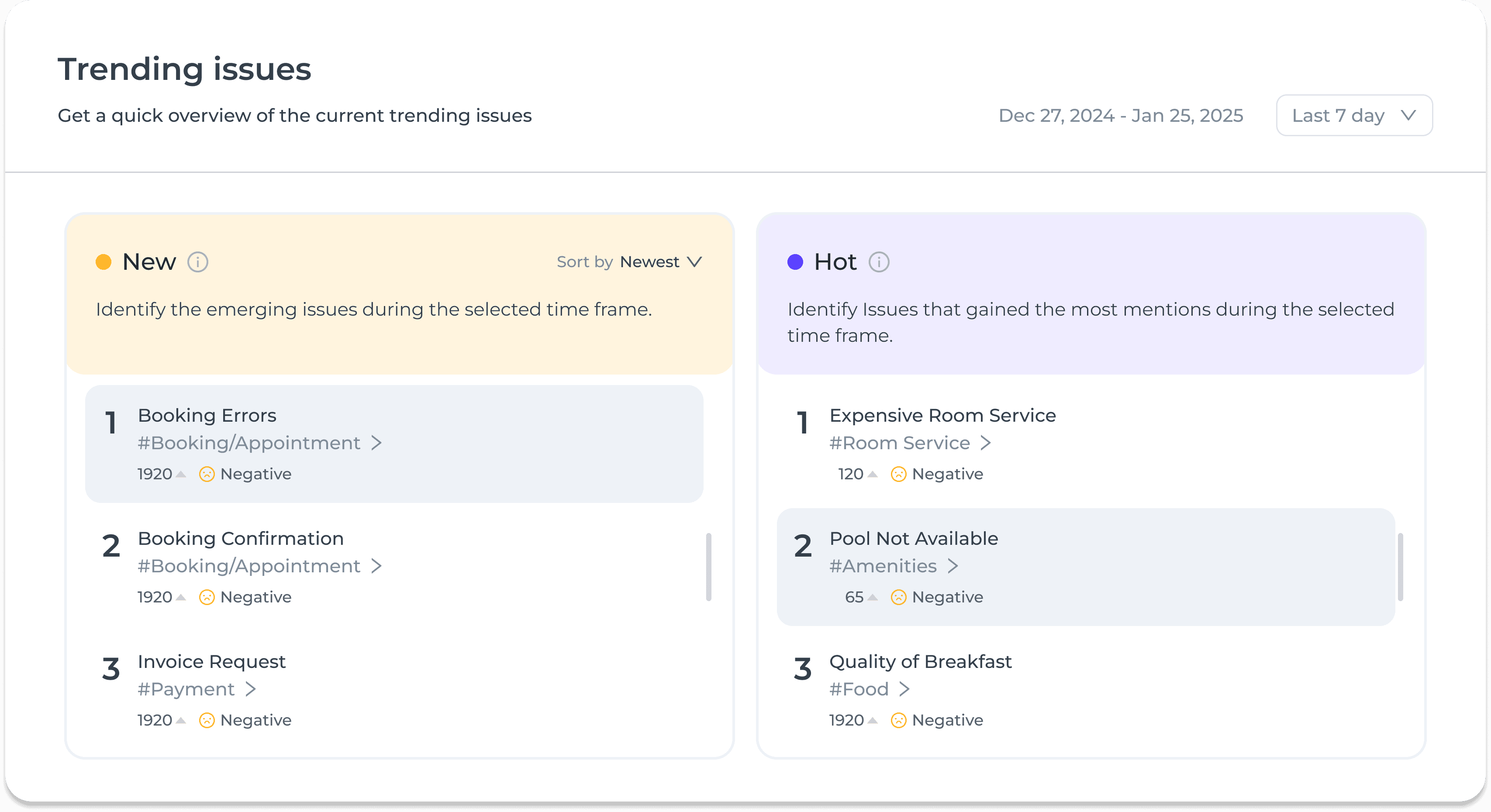
Task: Click the date range Dec 27, 2024 - Jan 25, 2025
Action: tap(1120, 115)
